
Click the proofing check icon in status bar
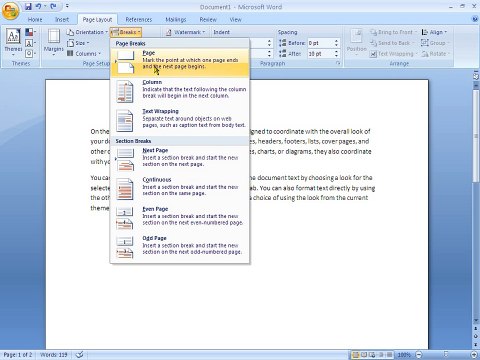(79, 355)
